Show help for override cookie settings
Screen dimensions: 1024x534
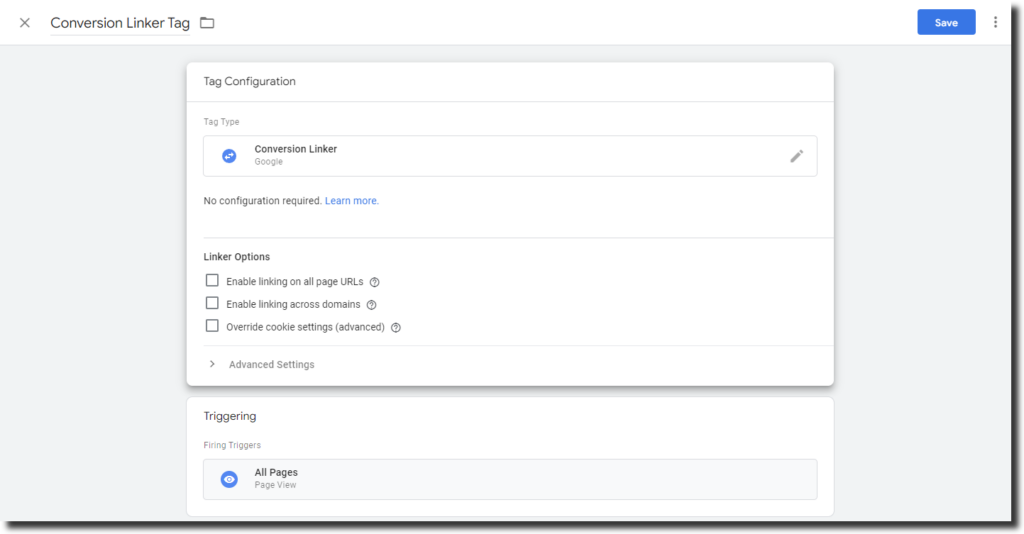[396, 328]
